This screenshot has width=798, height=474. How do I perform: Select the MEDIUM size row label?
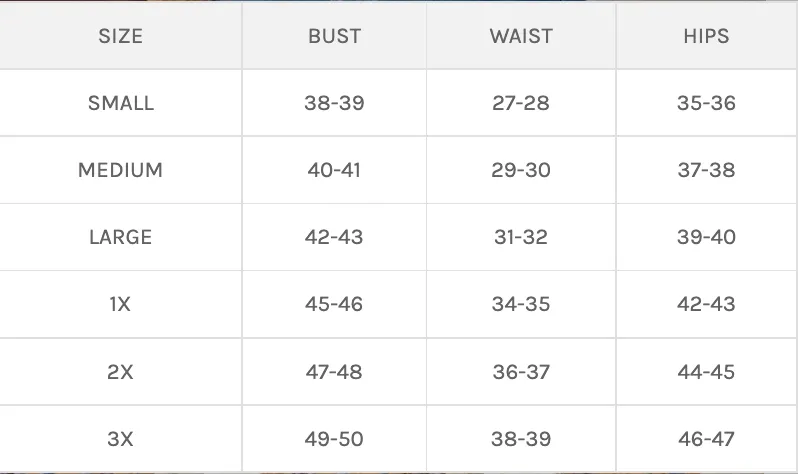pyautogui.click(x=121, y=170)
